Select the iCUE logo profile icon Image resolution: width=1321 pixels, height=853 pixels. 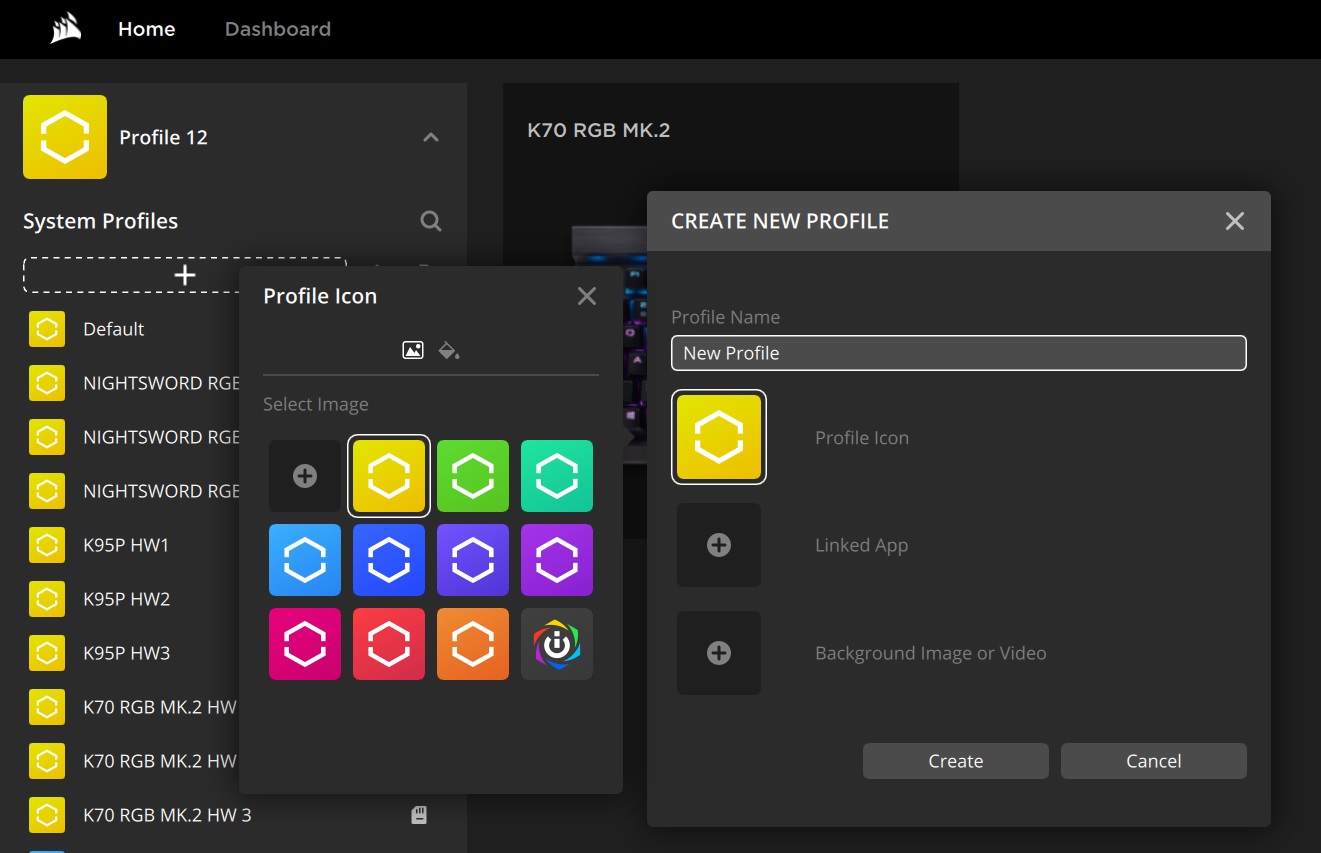[x=556, y=644]
